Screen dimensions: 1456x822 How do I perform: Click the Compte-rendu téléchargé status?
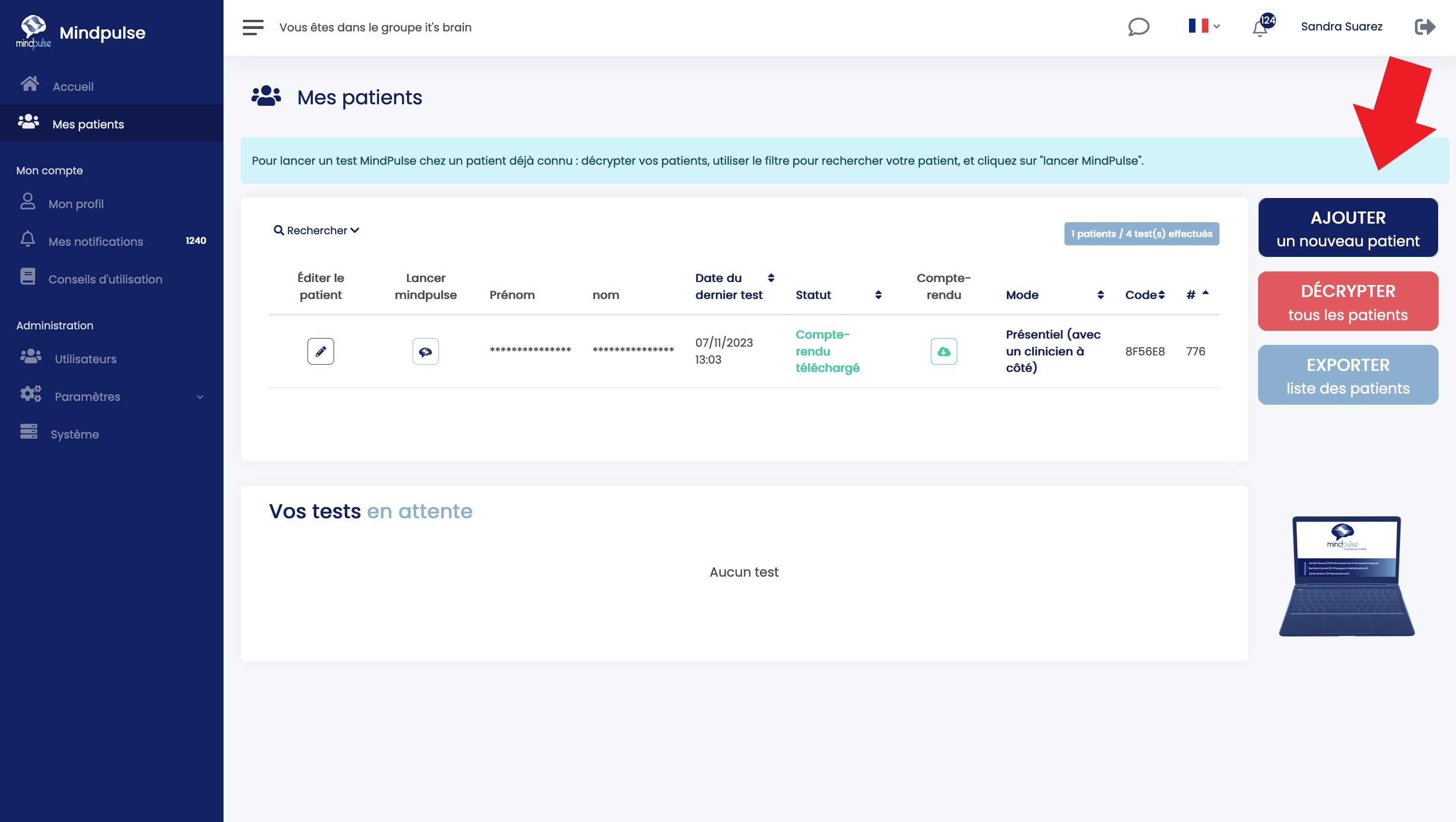tap(827, 351)
